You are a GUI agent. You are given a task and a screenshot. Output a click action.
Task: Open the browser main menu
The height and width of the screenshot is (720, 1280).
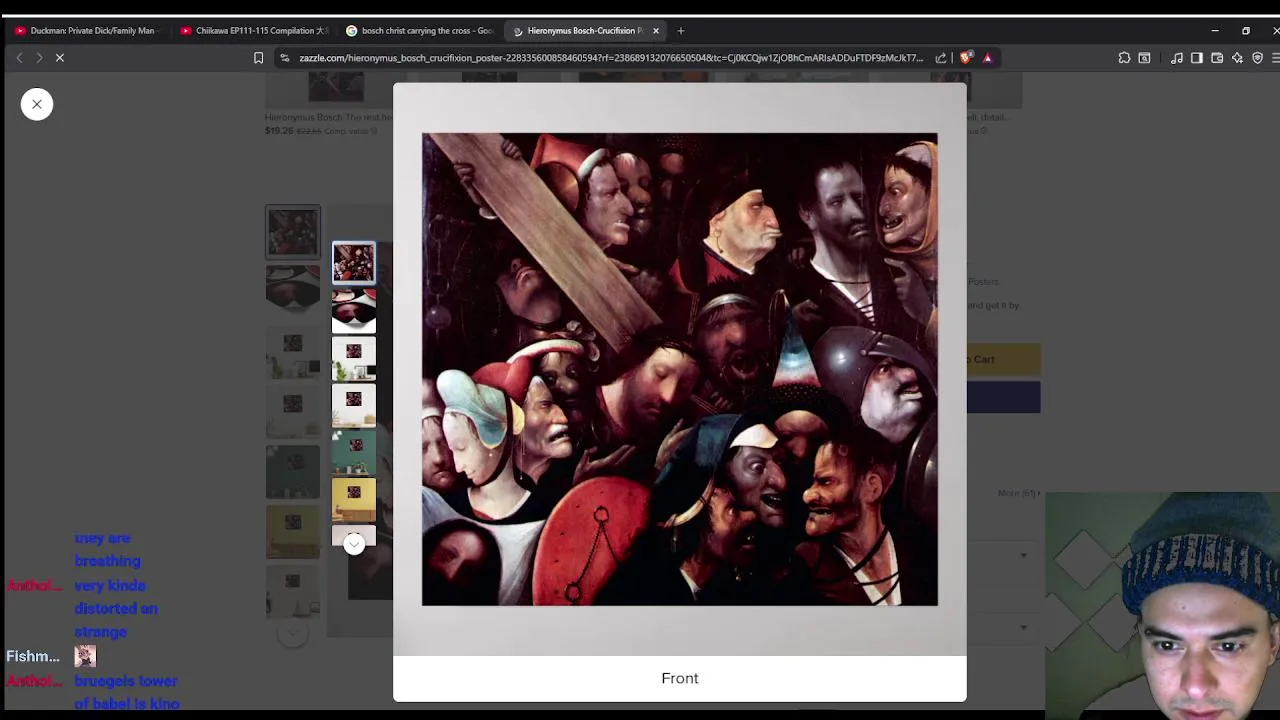tap(1276, 58)
